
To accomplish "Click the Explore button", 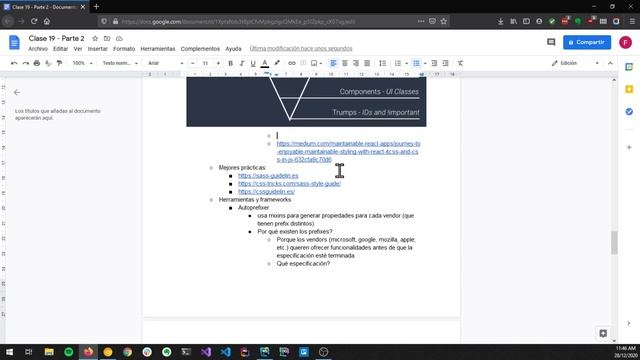I will 603,333.
